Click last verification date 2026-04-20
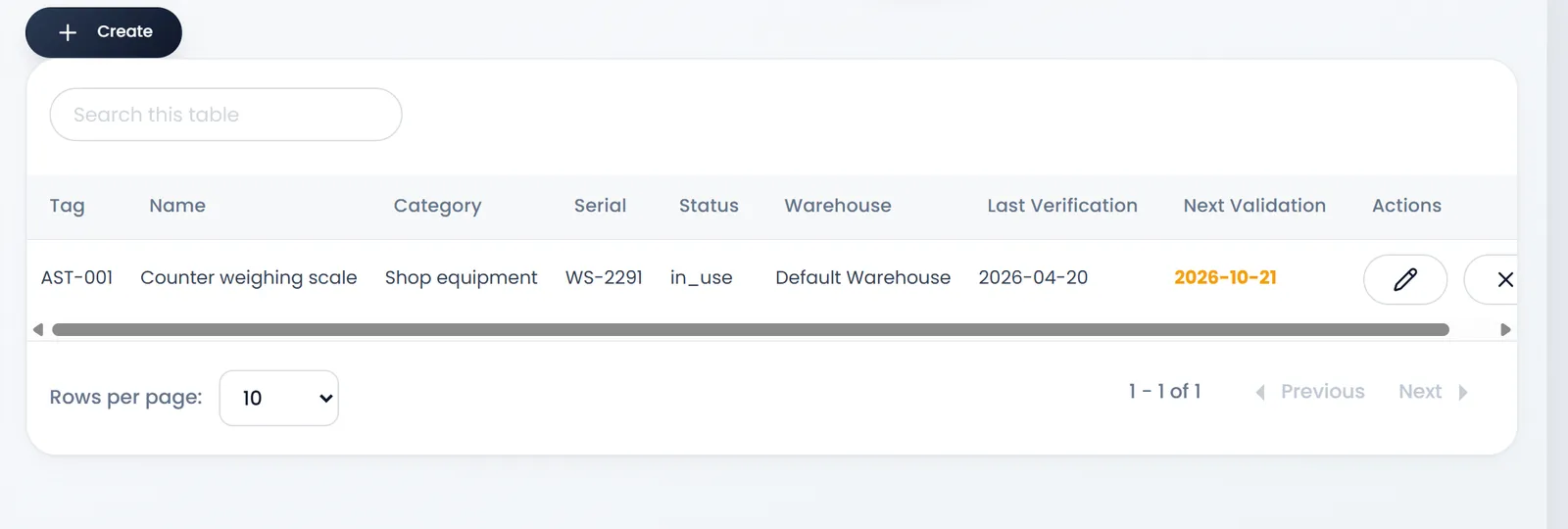The width and height of the screenshot is (1568, 529). (x=1033, y=278)
